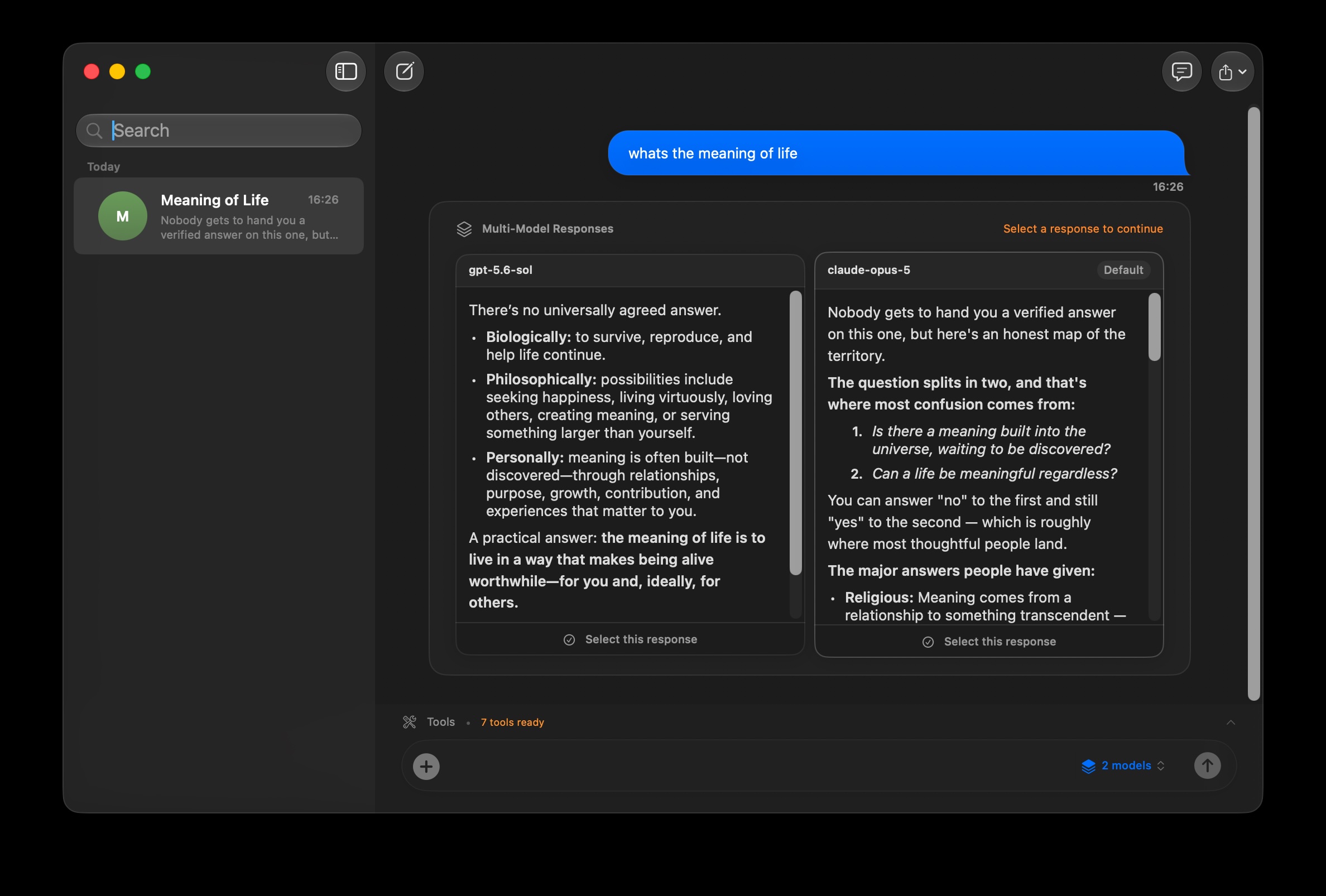Toggle the sidebar panel icon

coord(346,71)
